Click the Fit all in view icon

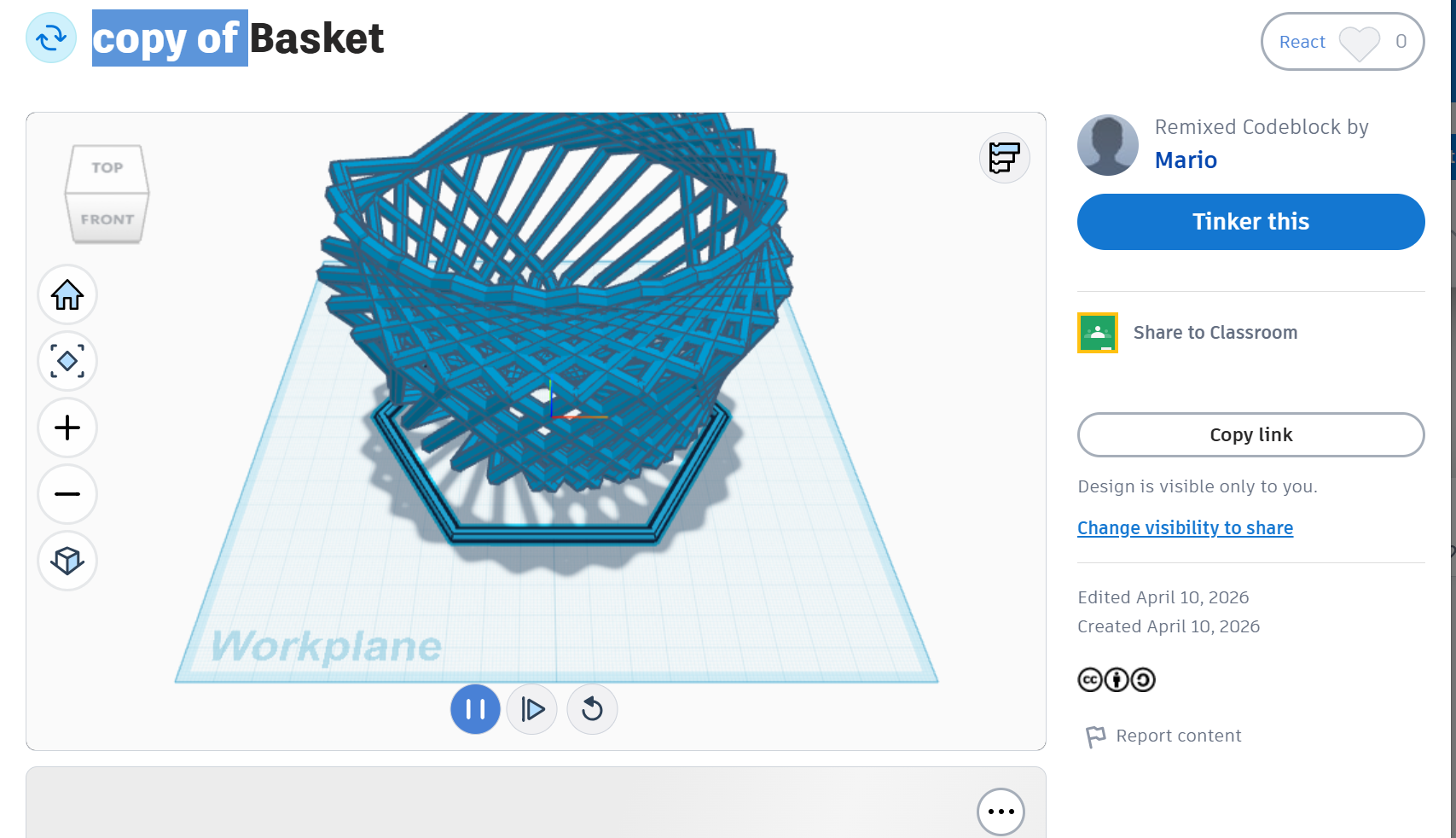click(67, 361)
